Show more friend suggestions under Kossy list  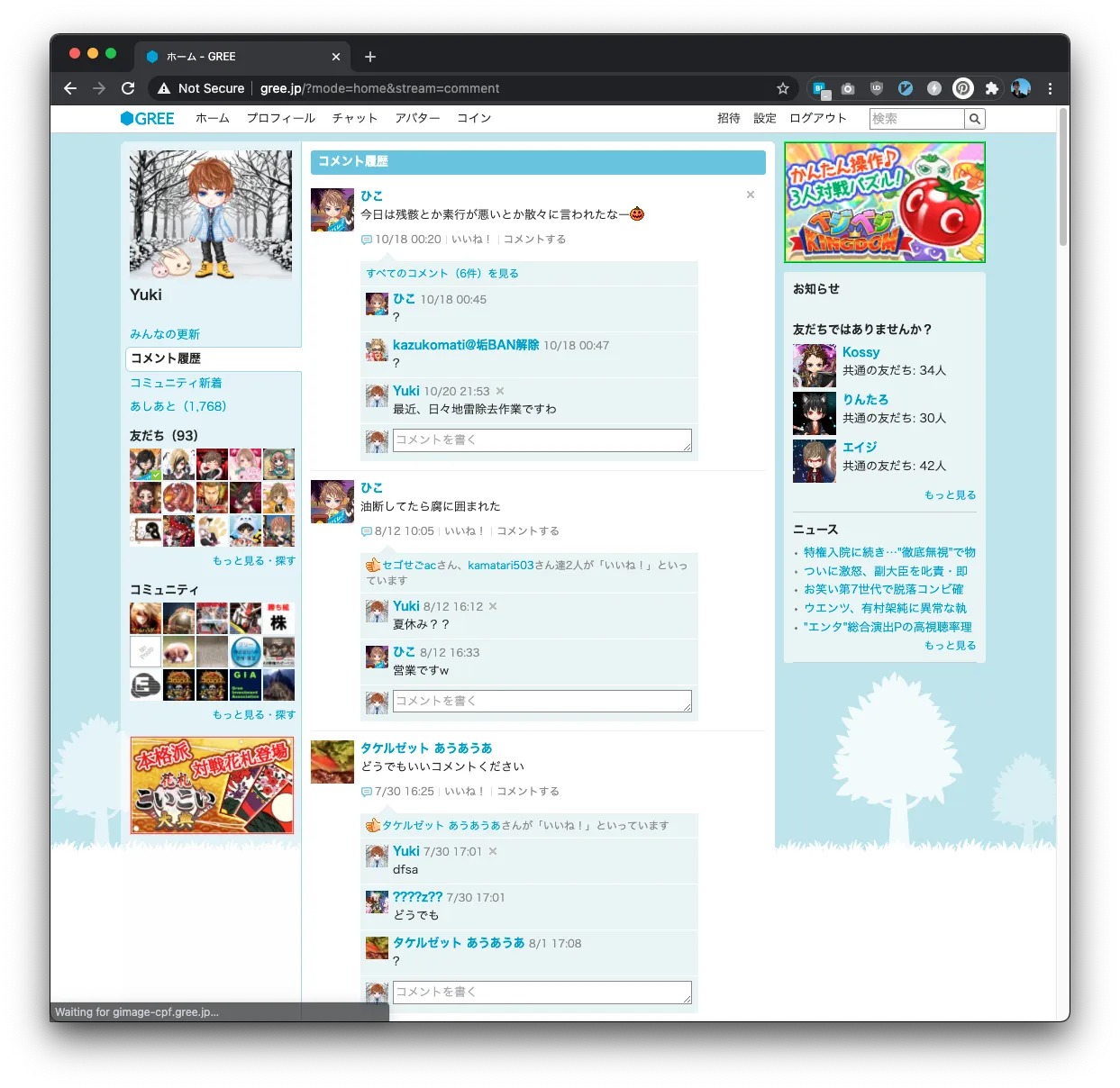950,495
